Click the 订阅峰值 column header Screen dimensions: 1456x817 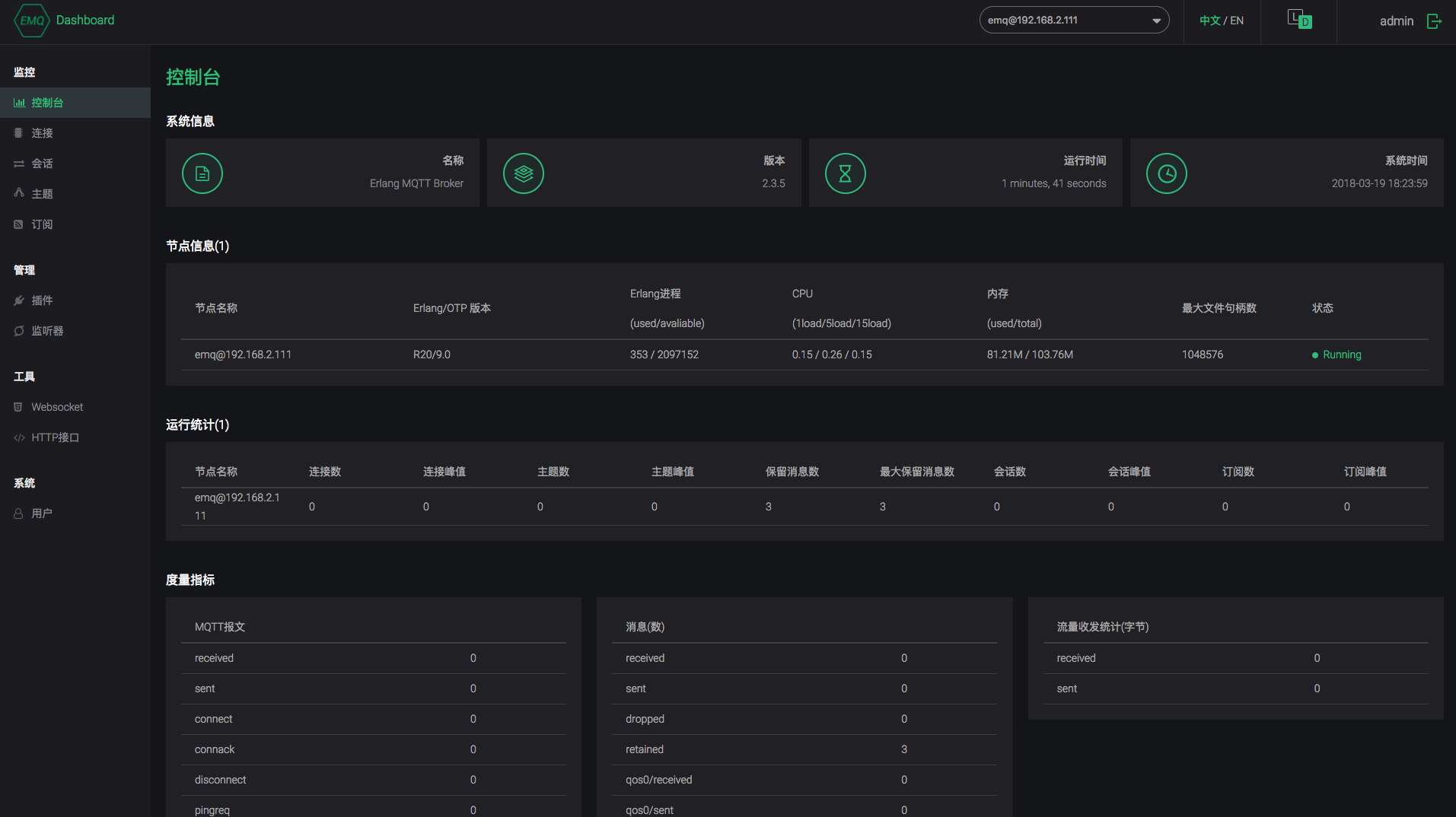[1365, 472]
